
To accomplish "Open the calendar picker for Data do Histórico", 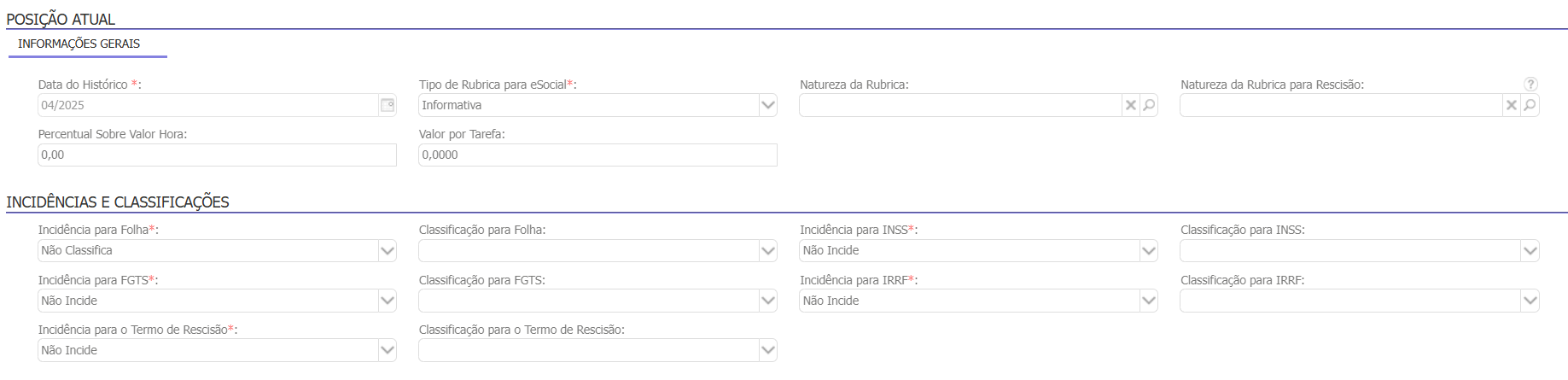I will tap(388, 105).
